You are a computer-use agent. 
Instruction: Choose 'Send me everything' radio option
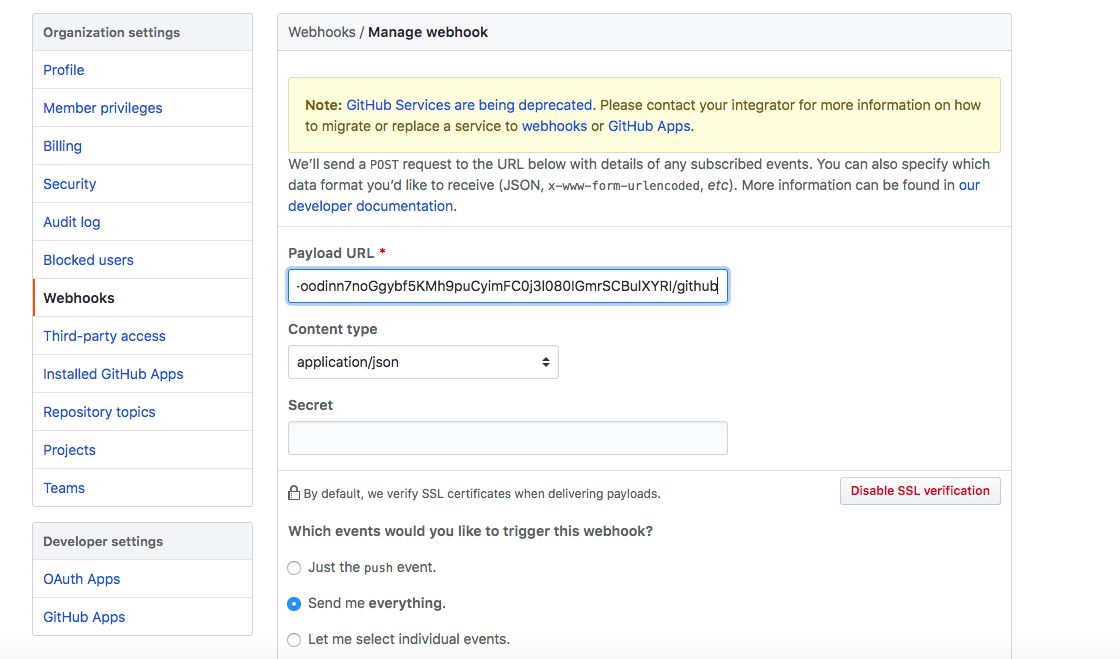click(294, 604)
